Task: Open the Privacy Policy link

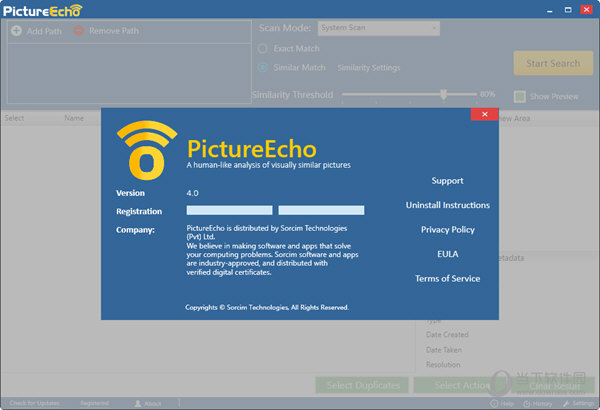Action: (x=448, y=230)
